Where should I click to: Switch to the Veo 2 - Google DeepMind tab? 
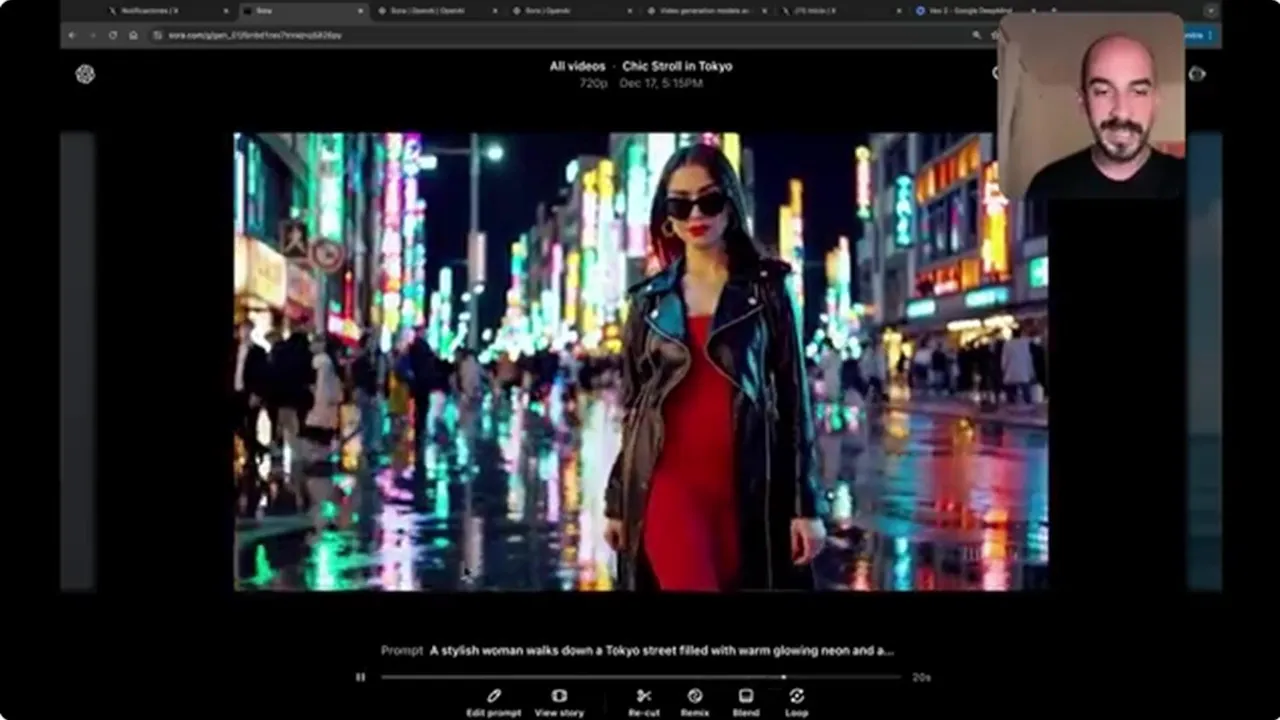[x=975, y=11]
